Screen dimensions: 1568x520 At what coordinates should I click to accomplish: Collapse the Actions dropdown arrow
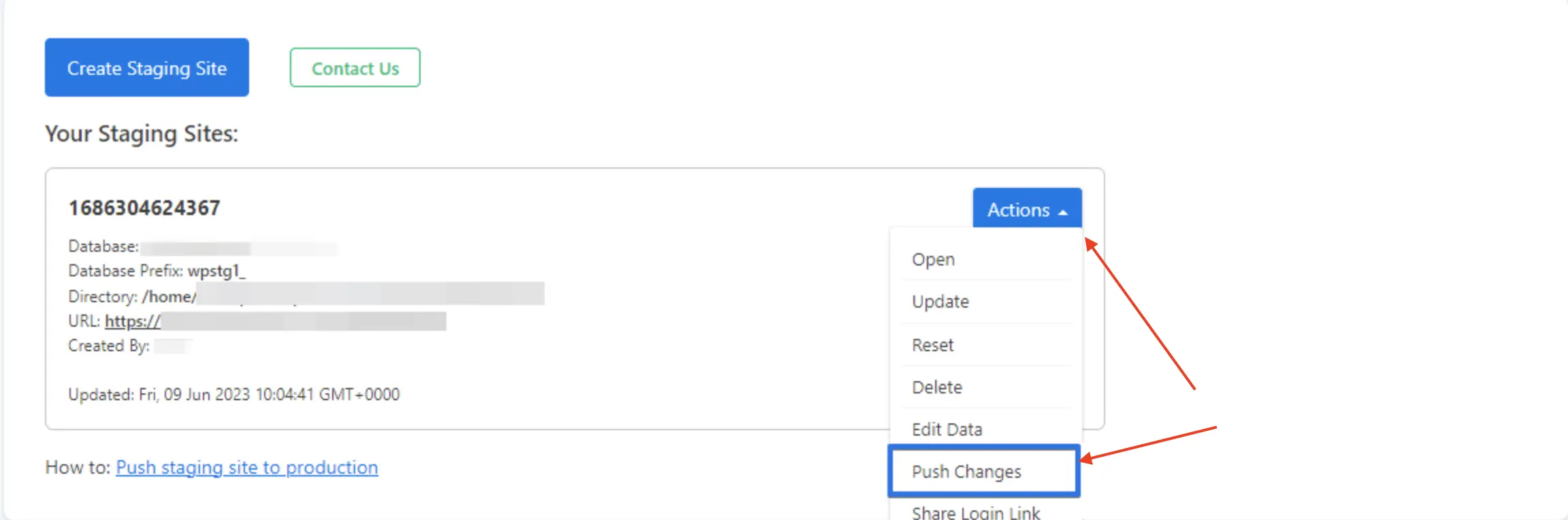click(x=1064, y=211)
